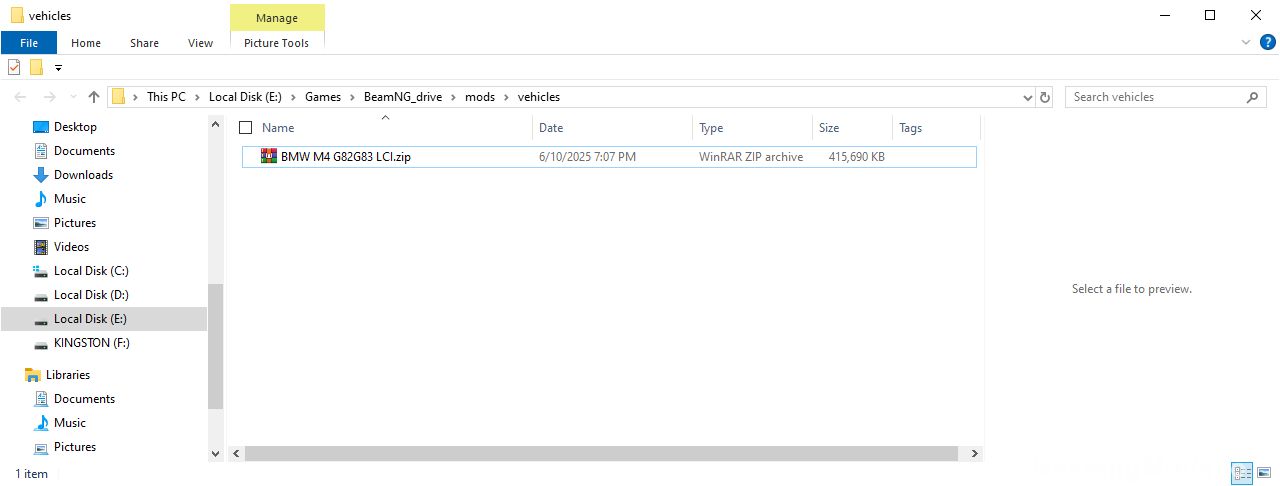The width and height of the screenshot is (1280, 486).
Task: Go back with the Back arrow
Action: pyautogui.click(x=21, y=97)
